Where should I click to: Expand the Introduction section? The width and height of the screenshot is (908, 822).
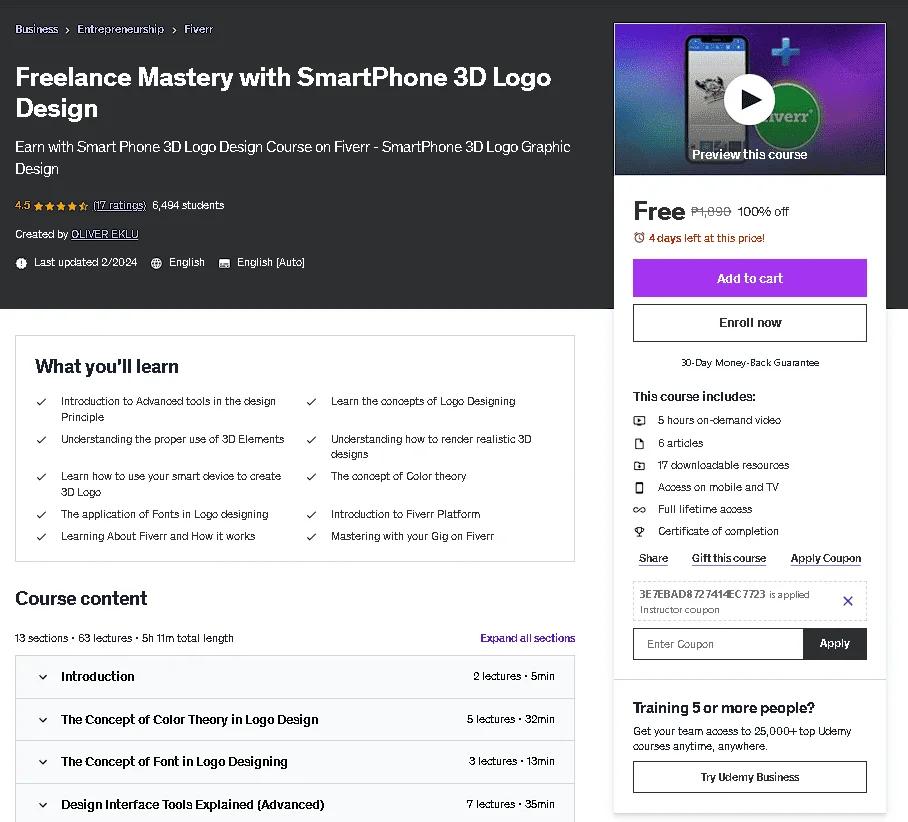[295, 677]
